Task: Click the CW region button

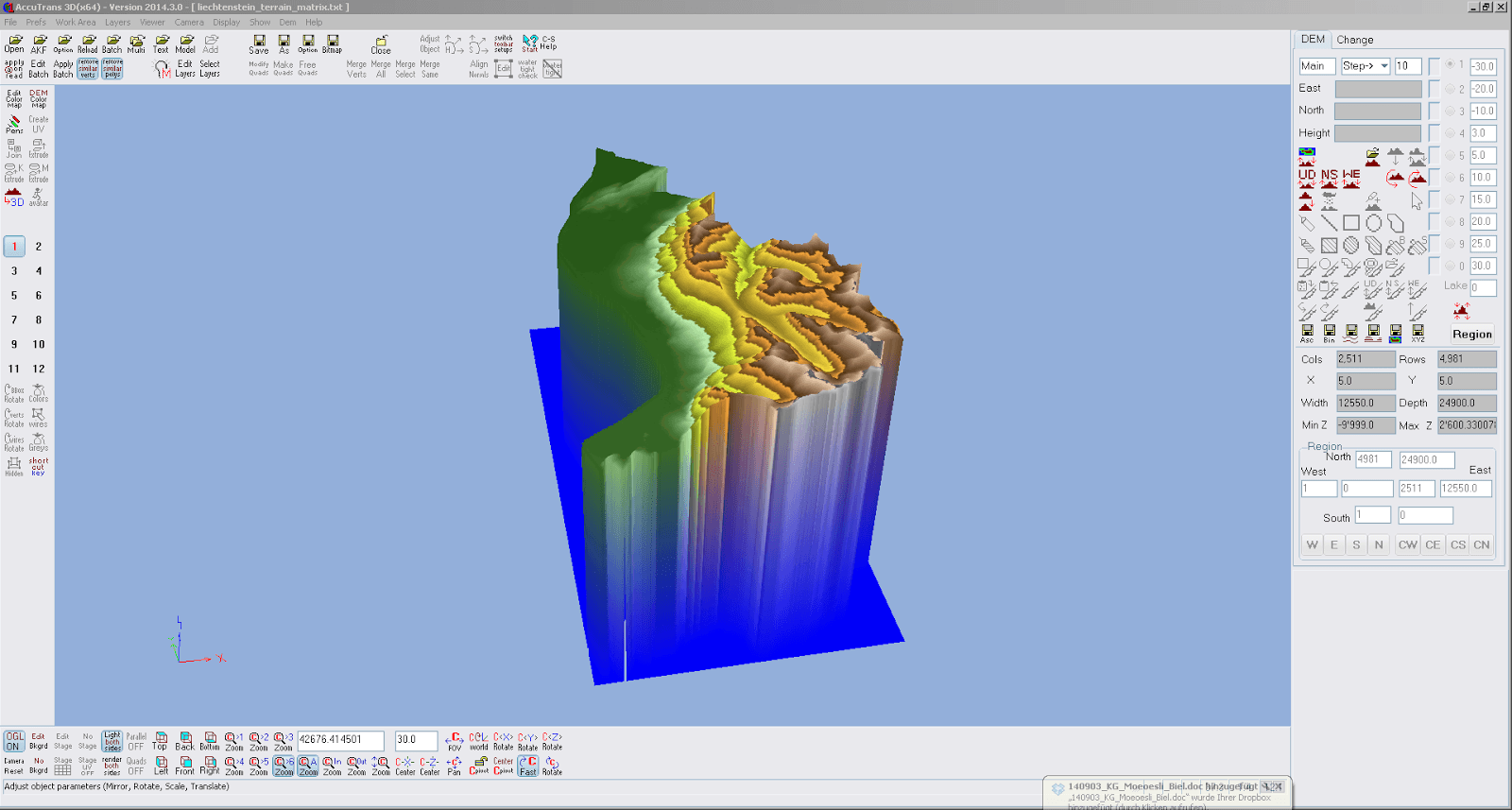Action: 1407,544
